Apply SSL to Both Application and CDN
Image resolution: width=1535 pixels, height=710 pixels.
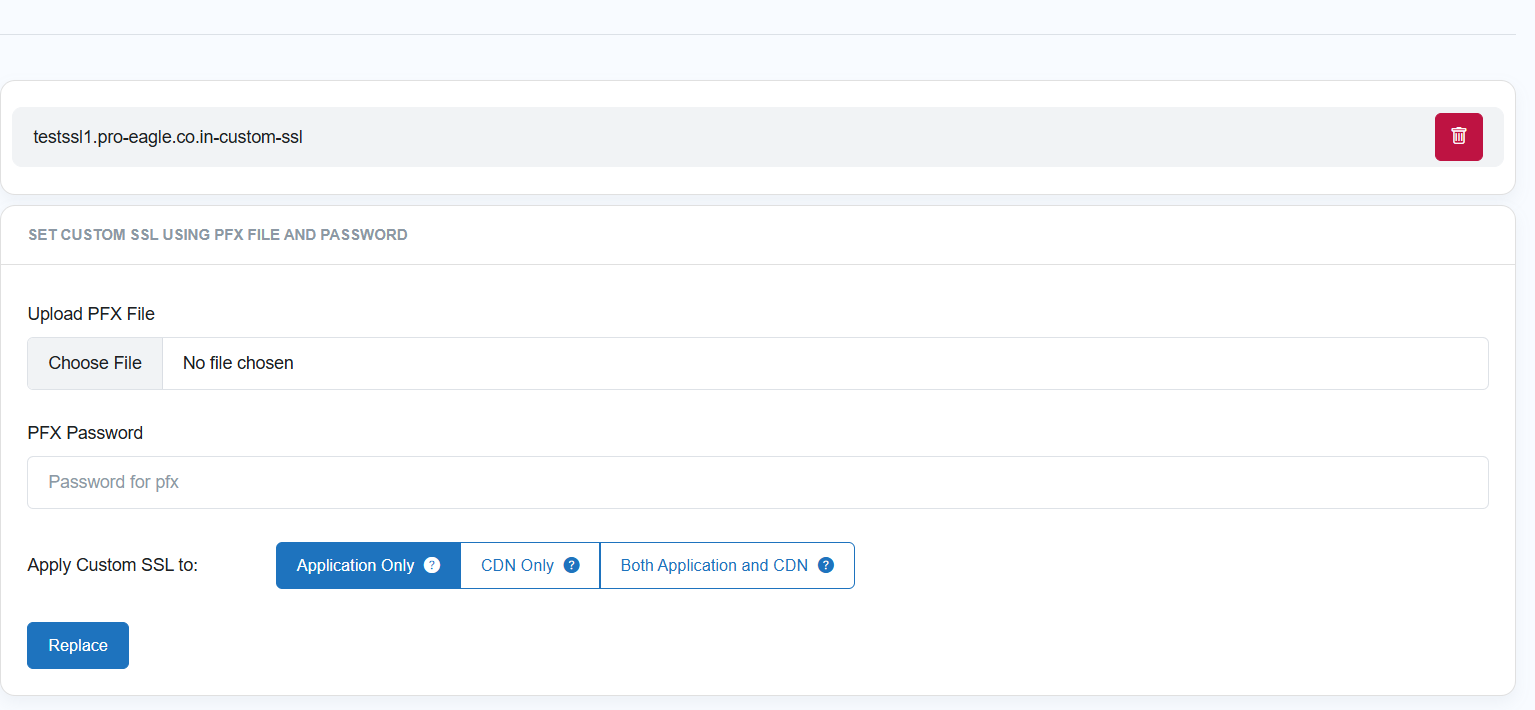714,565
